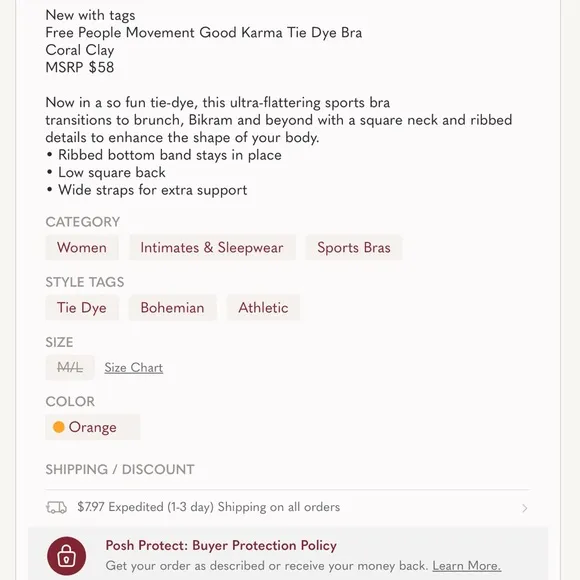Click the shipping truck icon
The width and height of the screenshot is (580, 580).
coord(56,508)
